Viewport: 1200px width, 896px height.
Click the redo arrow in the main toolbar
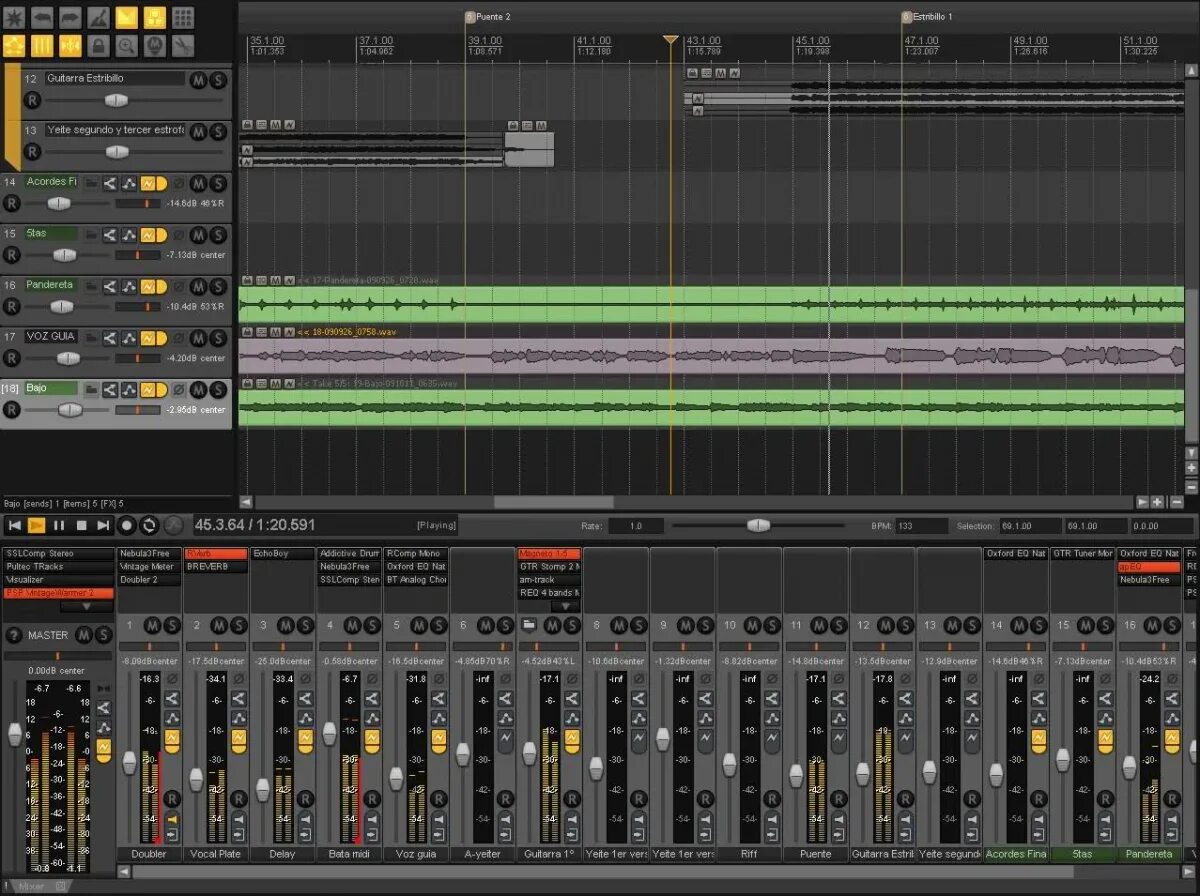tap(70, 17)
